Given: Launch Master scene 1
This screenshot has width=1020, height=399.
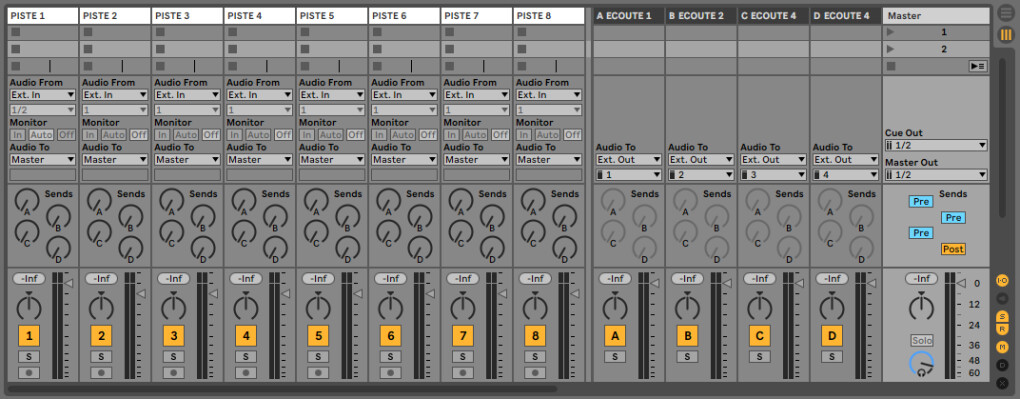Looking at the screenshot, I should (891, 32).
